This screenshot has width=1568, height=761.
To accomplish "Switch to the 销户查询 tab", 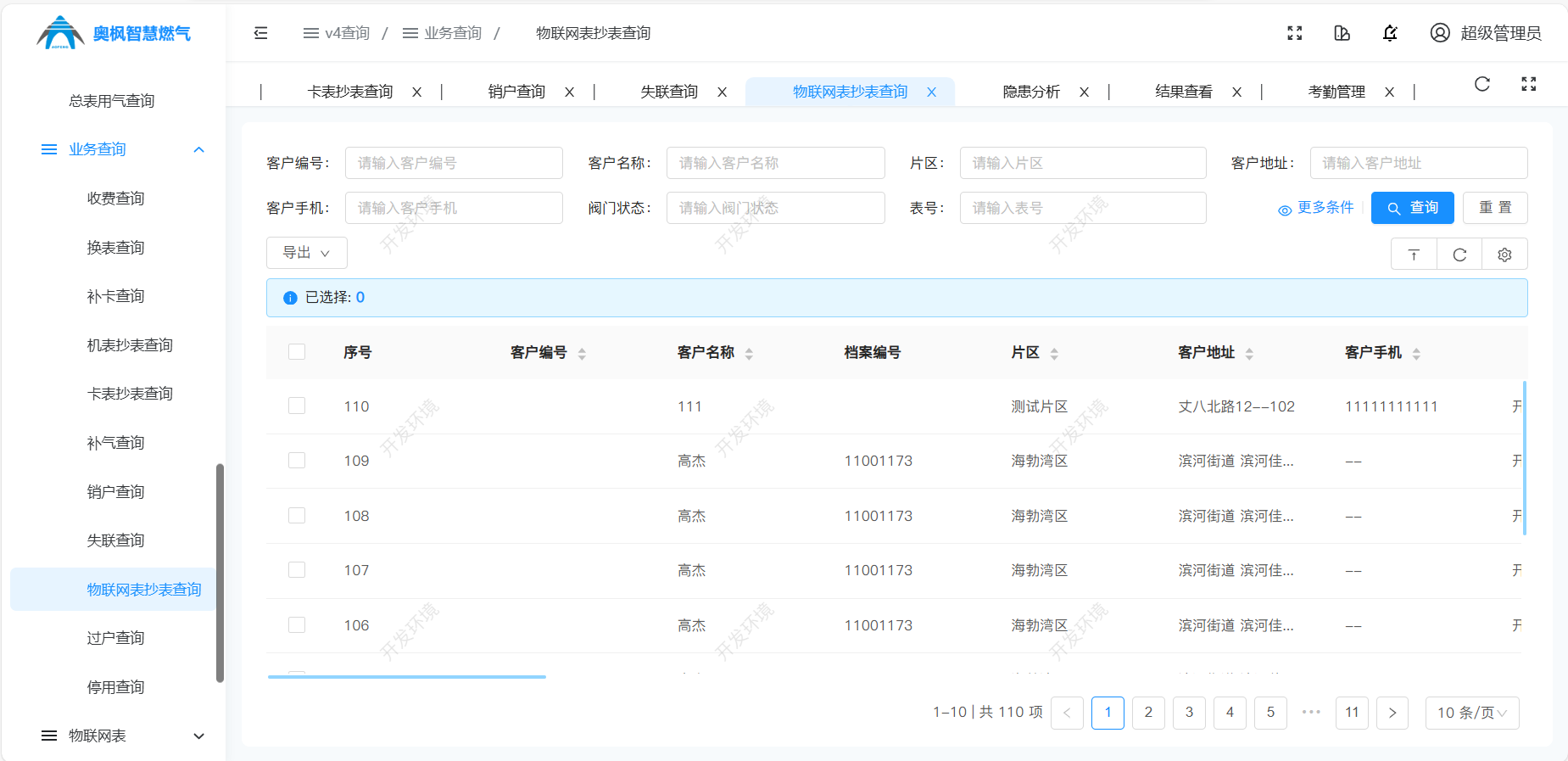I will pyautogui.click(x=516, y=92).
